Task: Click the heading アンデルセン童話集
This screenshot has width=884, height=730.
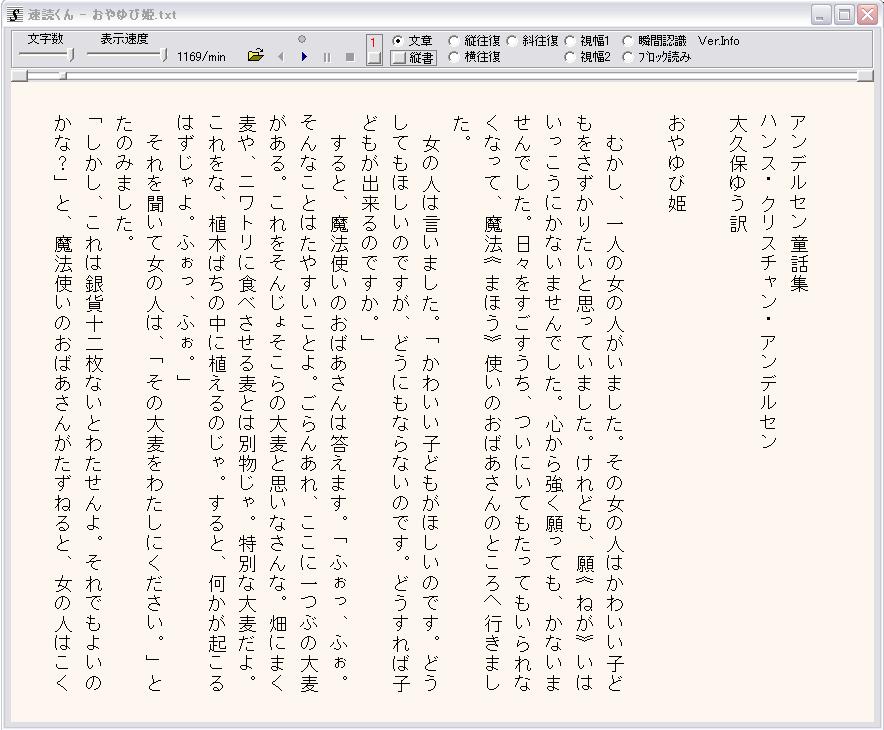Action: point(798,203)
